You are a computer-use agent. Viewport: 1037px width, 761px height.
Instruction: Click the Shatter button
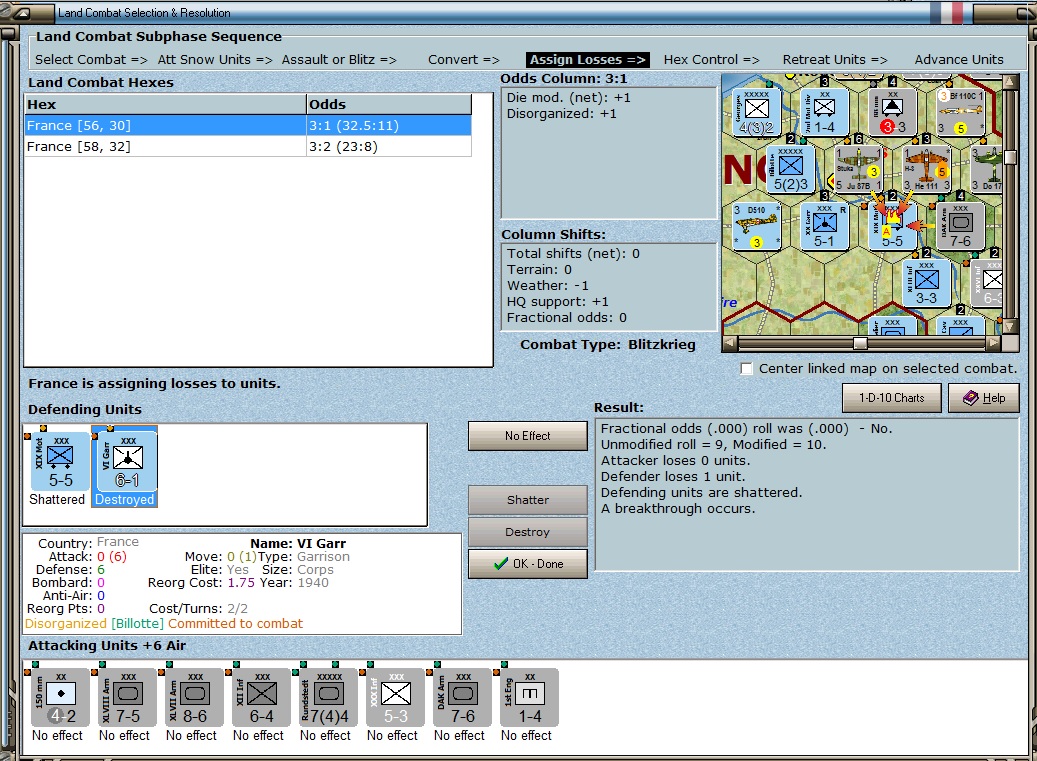click(528, 500)
